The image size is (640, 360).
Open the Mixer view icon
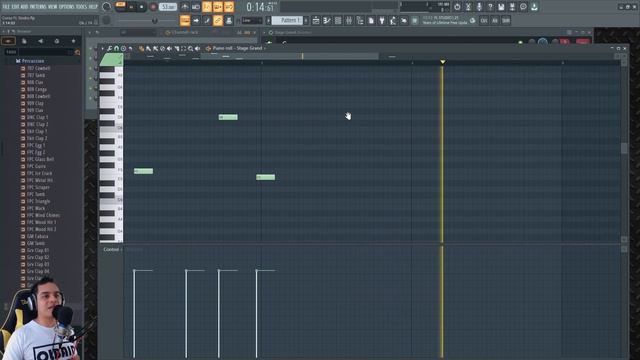click(349, 20)
